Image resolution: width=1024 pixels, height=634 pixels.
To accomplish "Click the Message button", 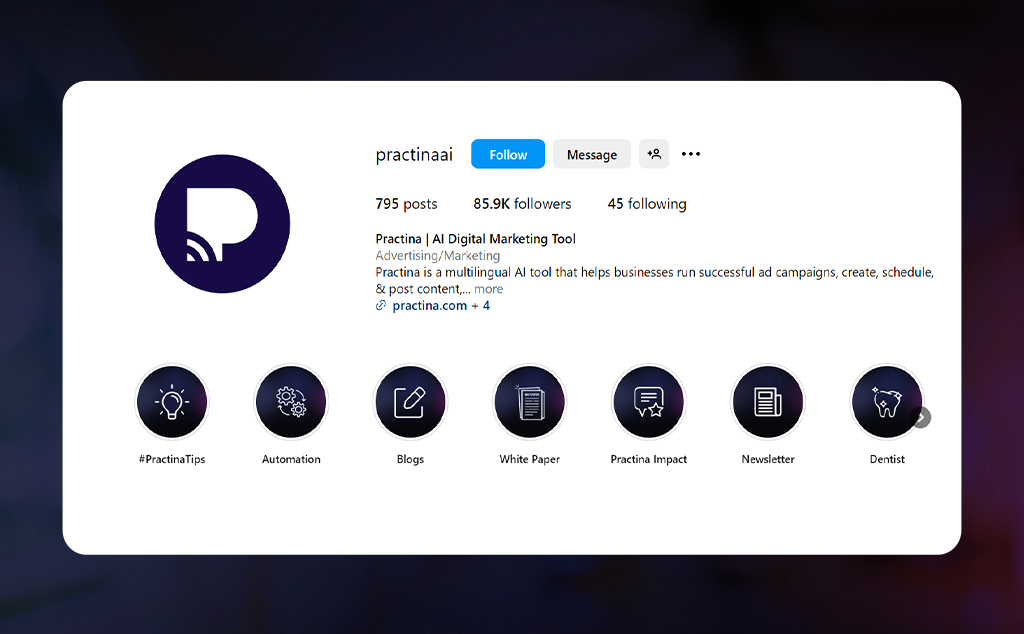I will [x=592, y=154].
